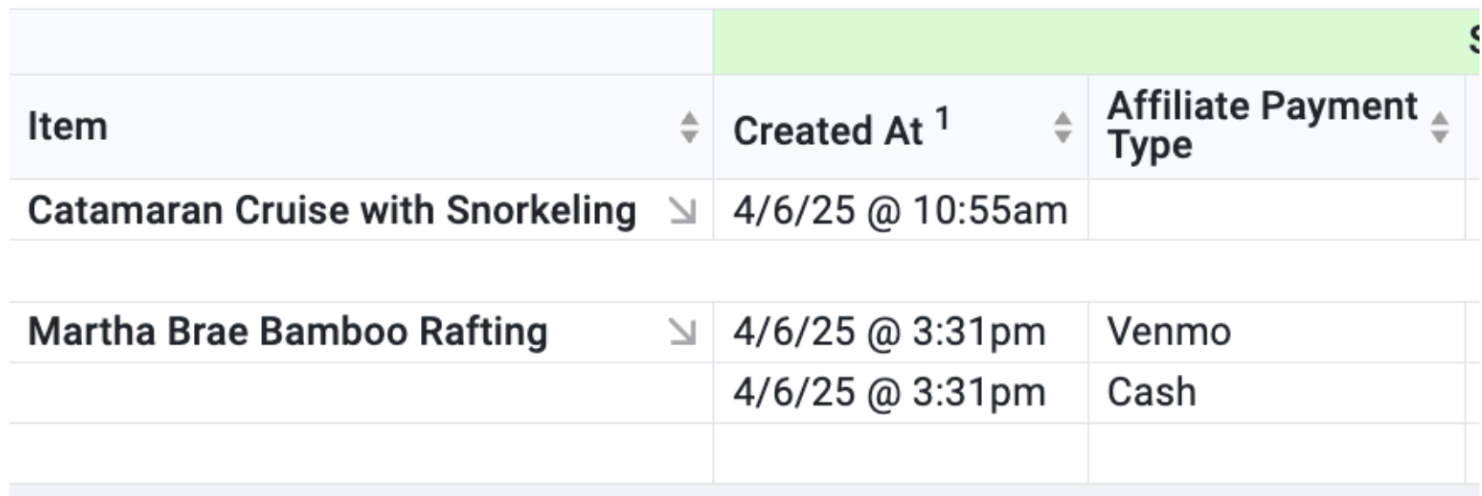Image resolution: width=1482 pixels, height=496 pixels.
Task: Click footnote 1 next to Created At
Action: point(942,119)
